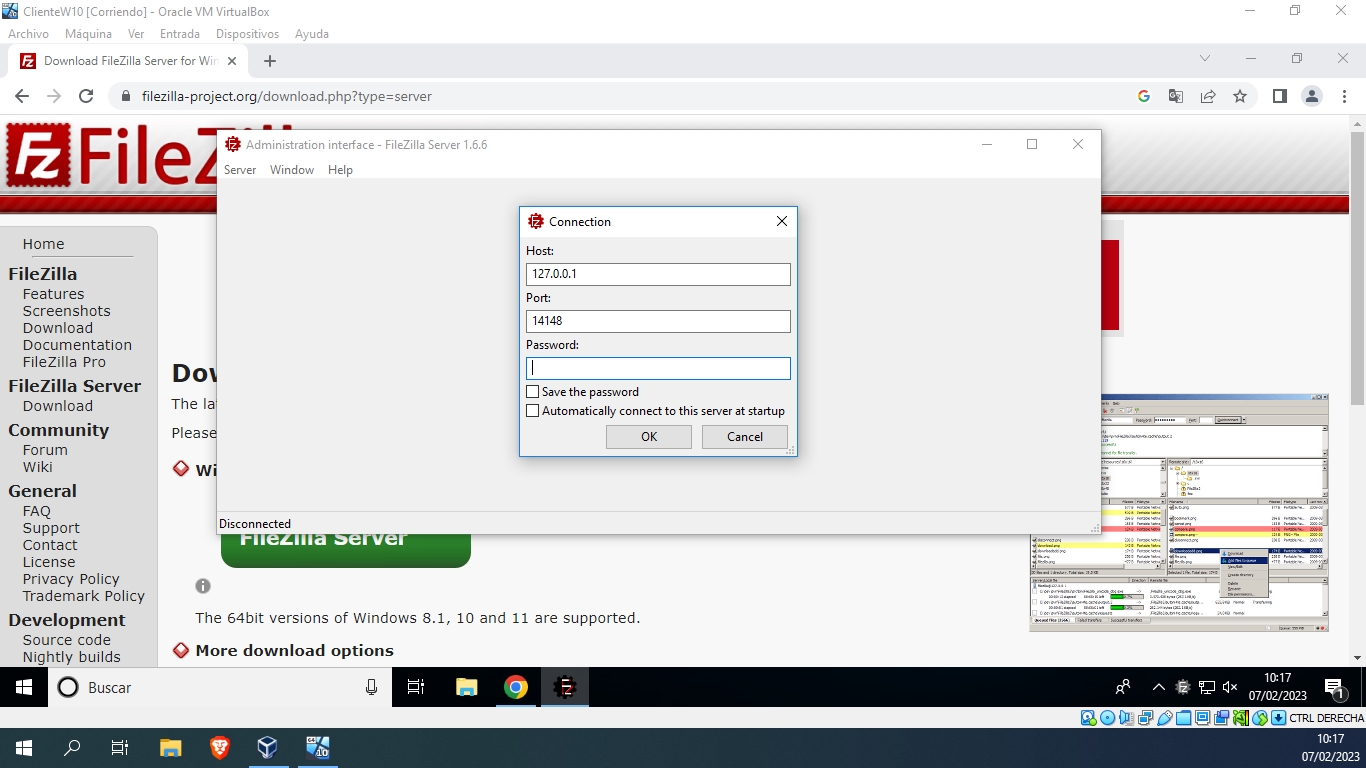Open Chrome three-dot menu
The image size is (1366, 768).
pos(1343,96)
